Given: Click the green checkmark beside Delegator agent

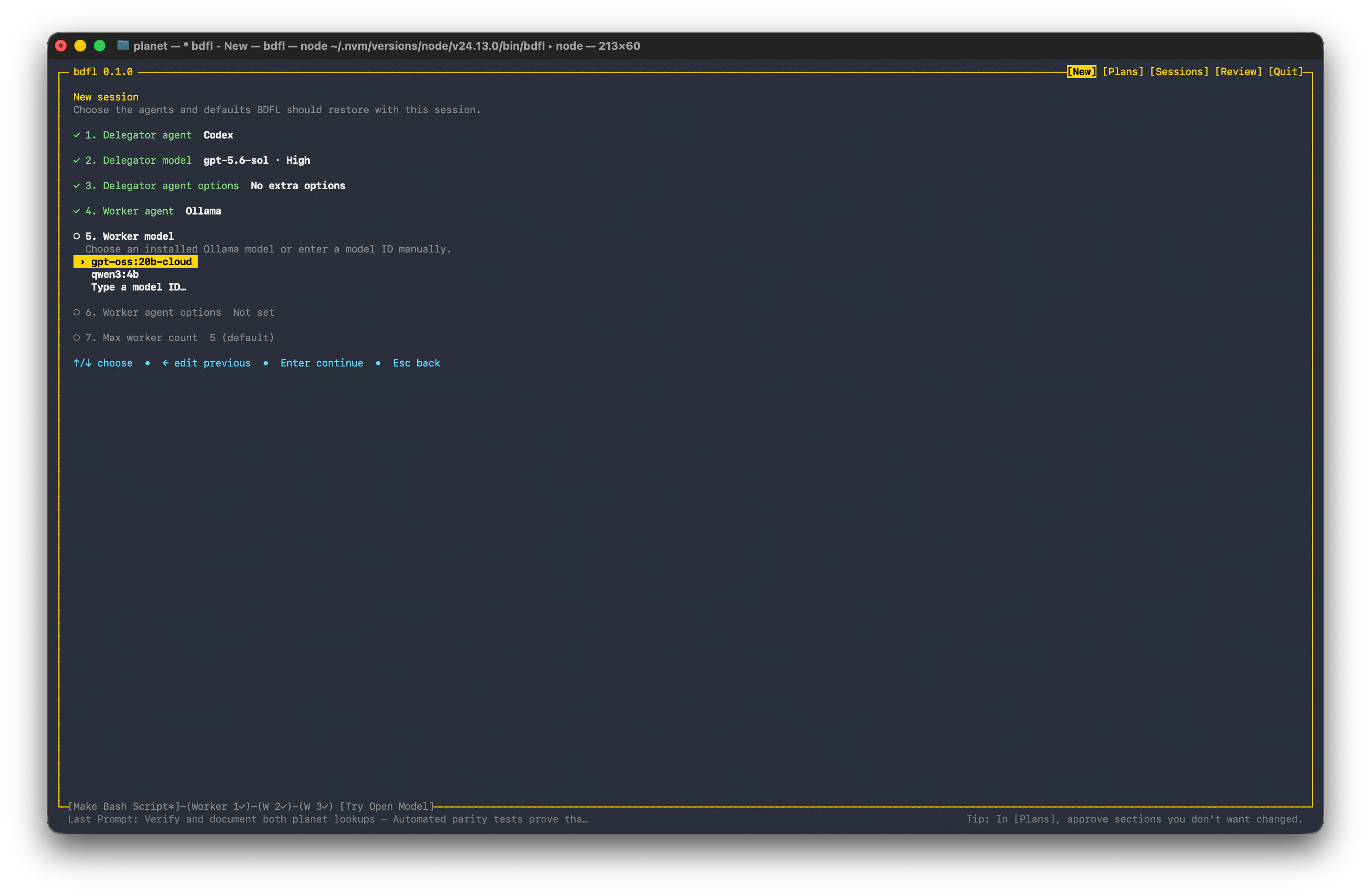Looking at the screenshot, I should (76, 135).
